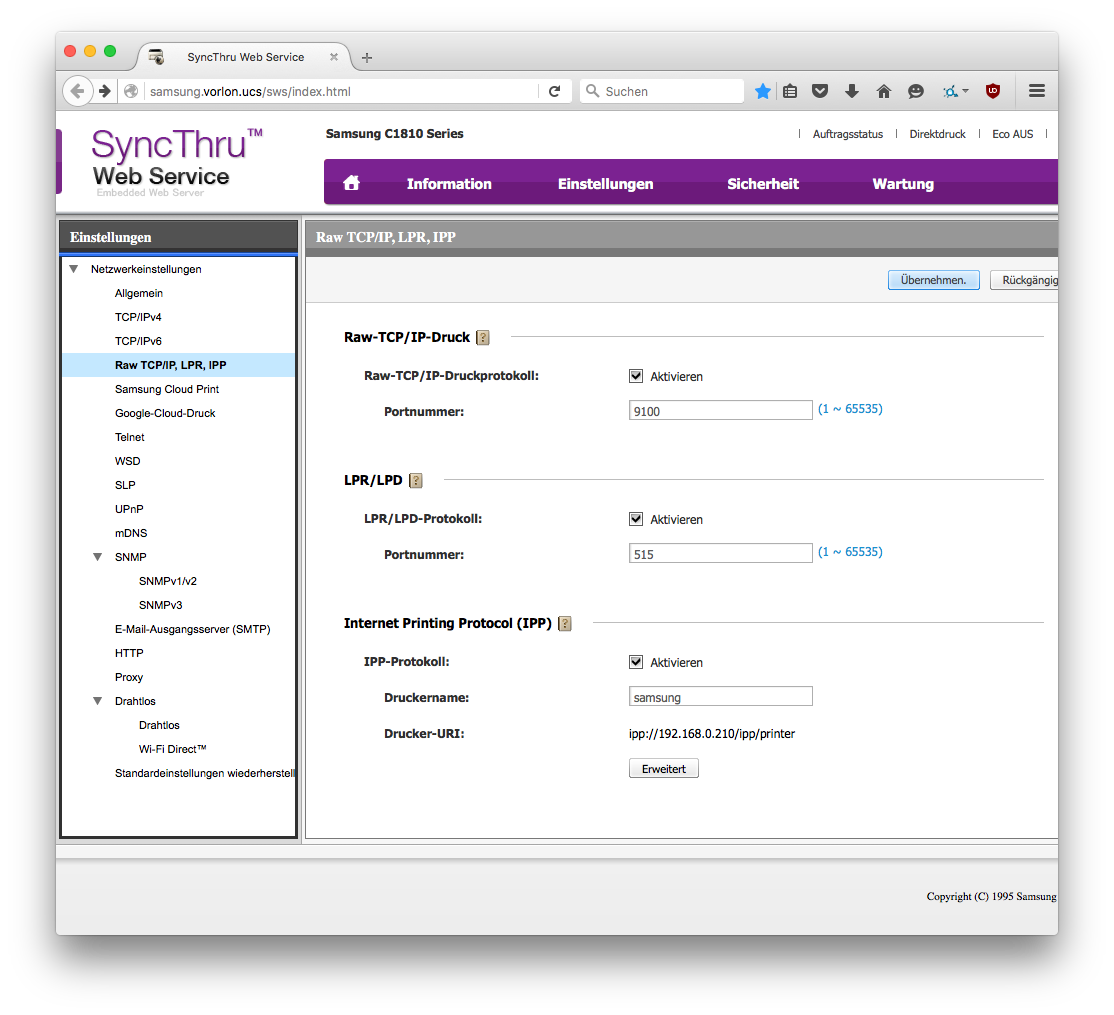Collapse the Drahtlos tree section
The image size is (1114, 1015).
tap(98, 701)
